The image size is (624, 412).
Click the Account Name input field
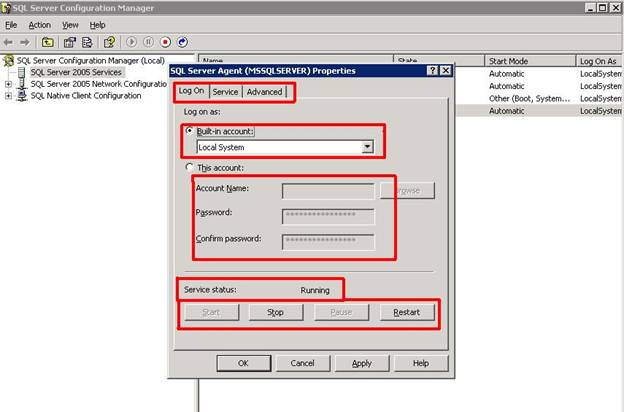pos(328,191)
